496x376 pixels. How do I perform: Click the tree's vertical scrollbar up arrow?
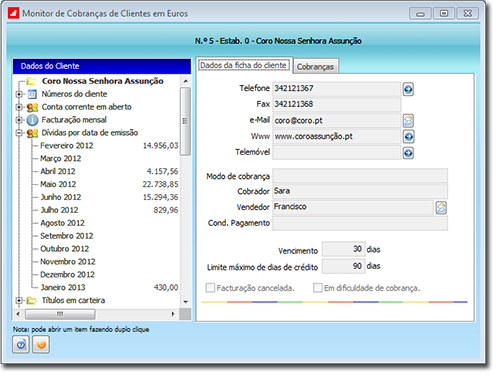pyautogui.click(x=186, y=81)
